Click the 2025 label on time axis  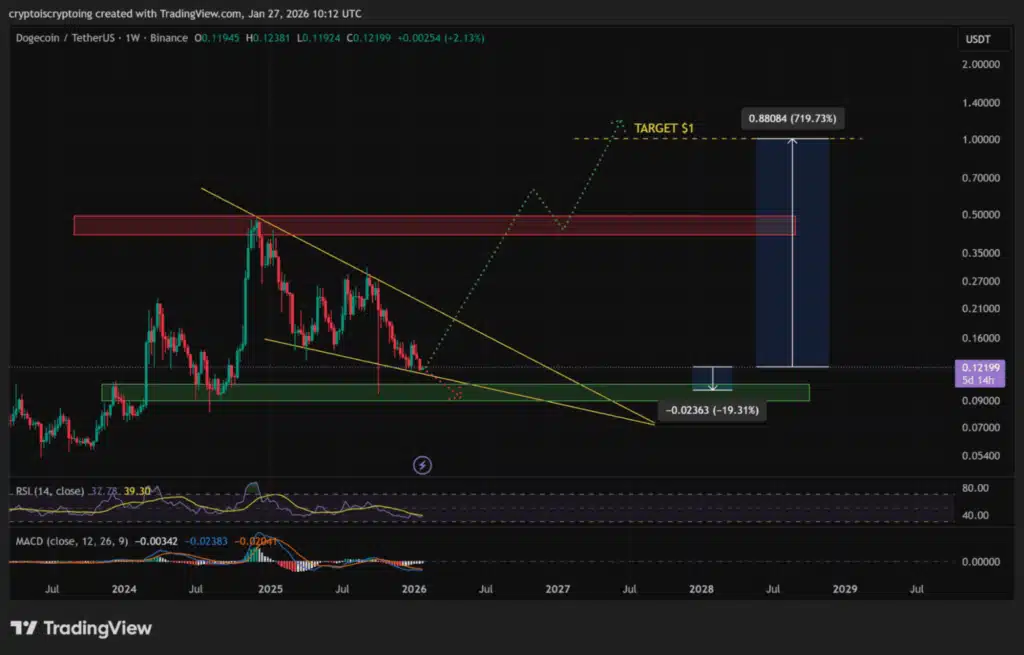tap(270, 590)
